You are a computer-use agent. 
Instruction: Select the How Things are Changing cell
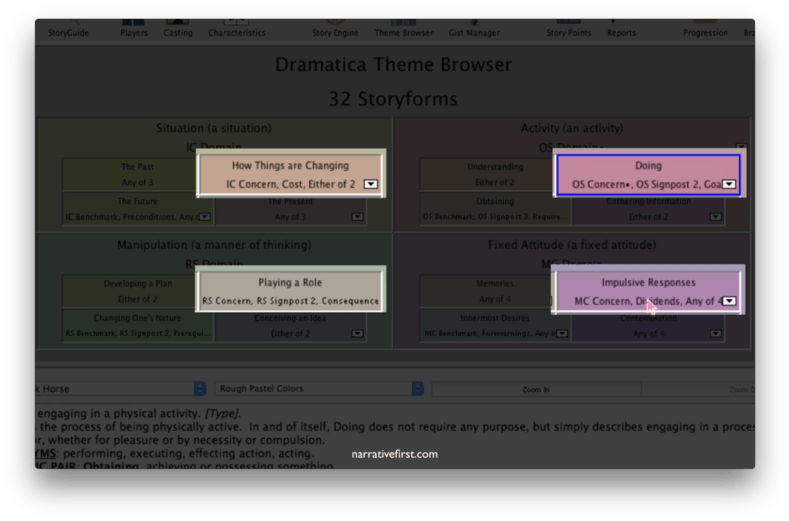click(x=290, y=174)
